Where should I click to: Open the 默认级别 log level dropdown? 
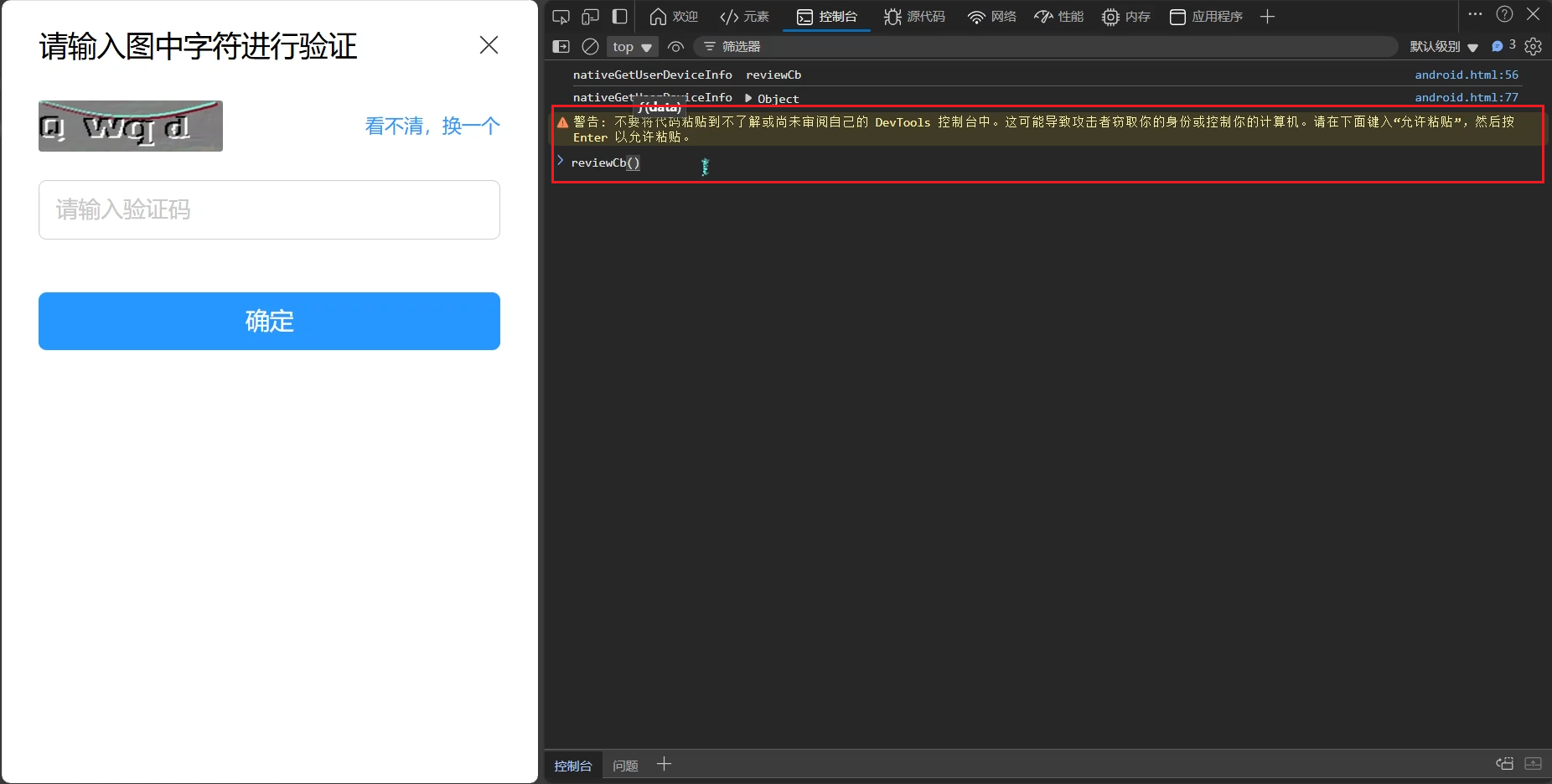[1443, 47]
